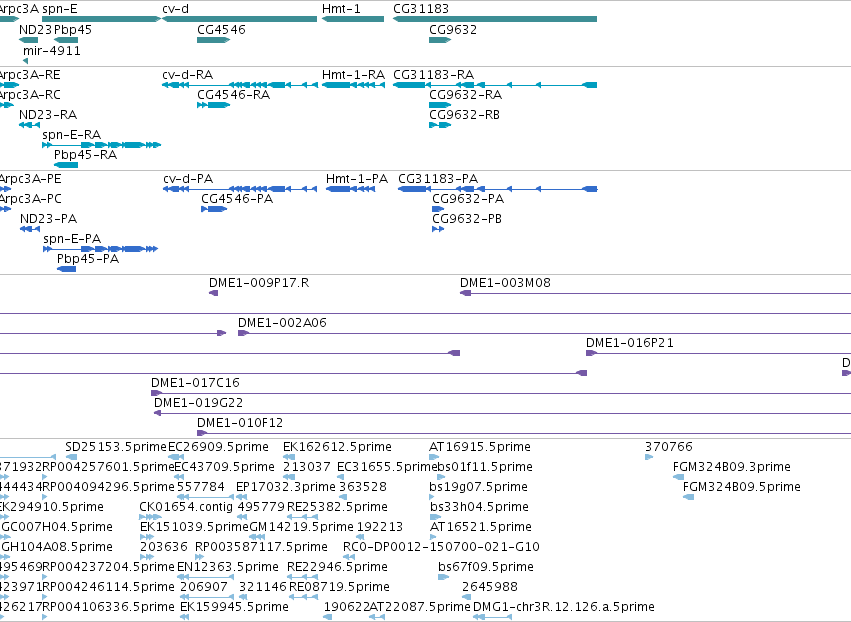
Task: Select the Pbp45 gene label
Action: [x=73, y=30]
